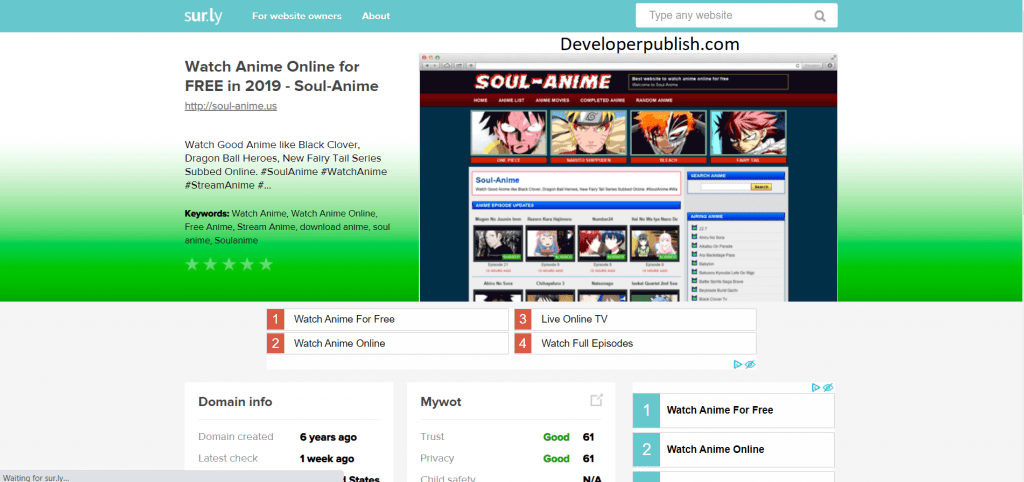The image size is (1024, 482).
Task: Open For website owners menu
Action: (x=296, y=16)
